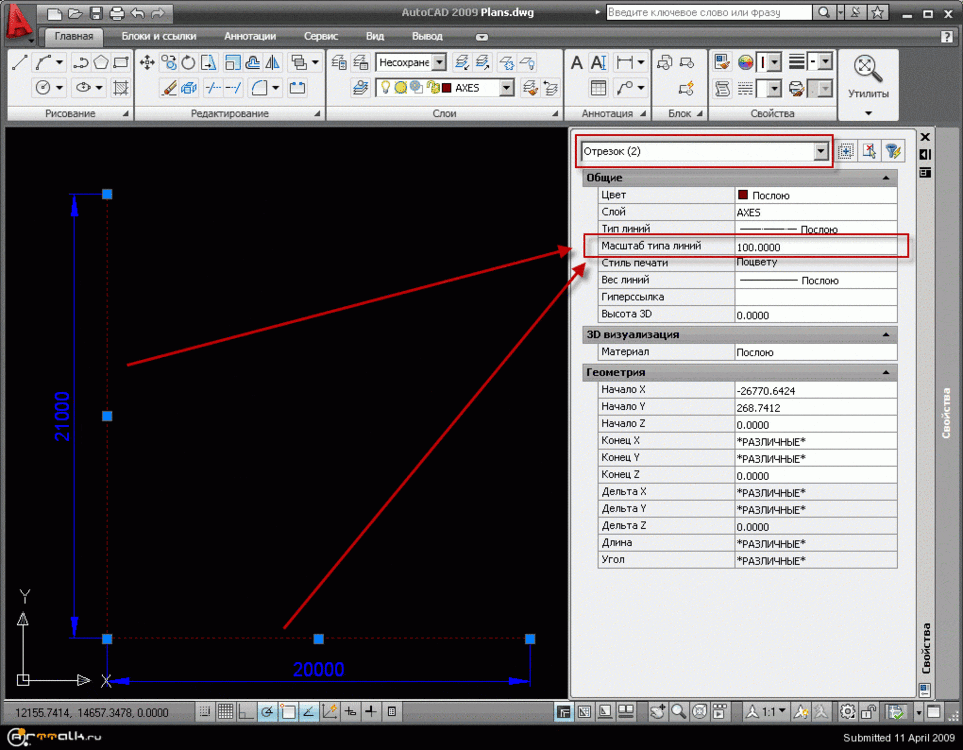Image resolution: width=963 pixels, height=750 pixels.
Task: Toggle Ortho mode in status bar
Action: click(246, 712)
